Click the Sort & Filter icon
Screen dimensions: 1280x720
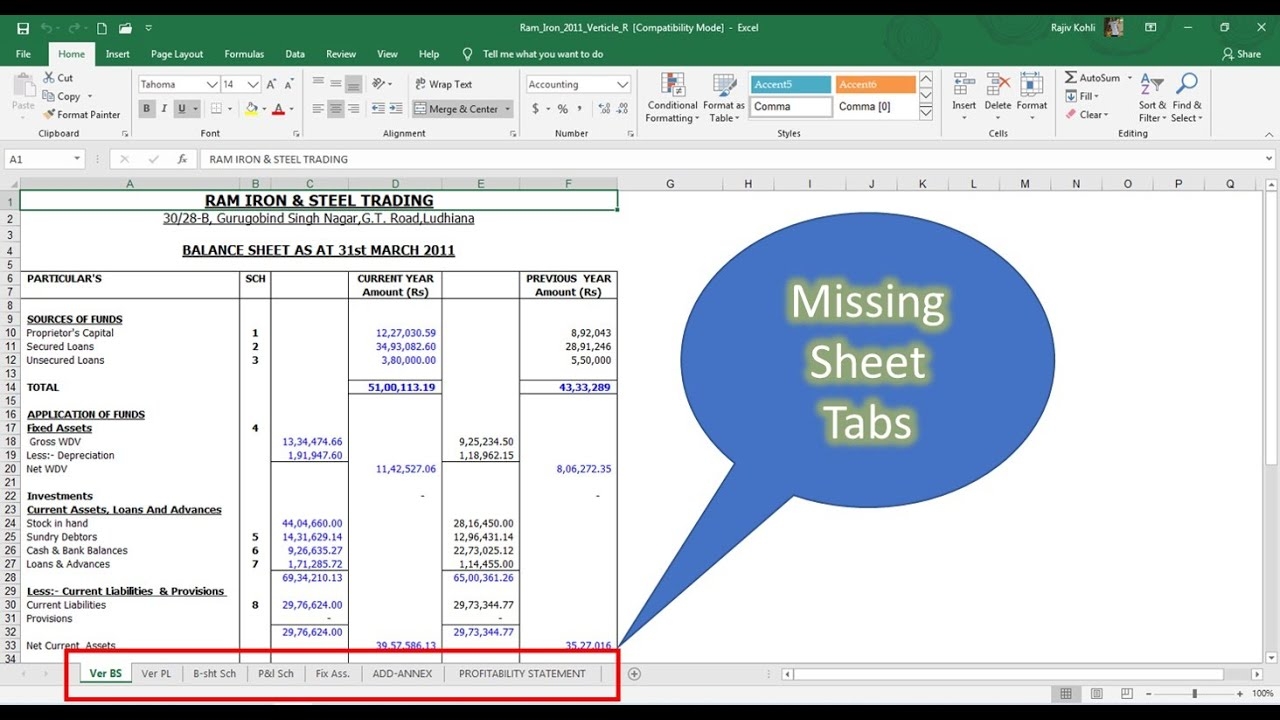1152,86
